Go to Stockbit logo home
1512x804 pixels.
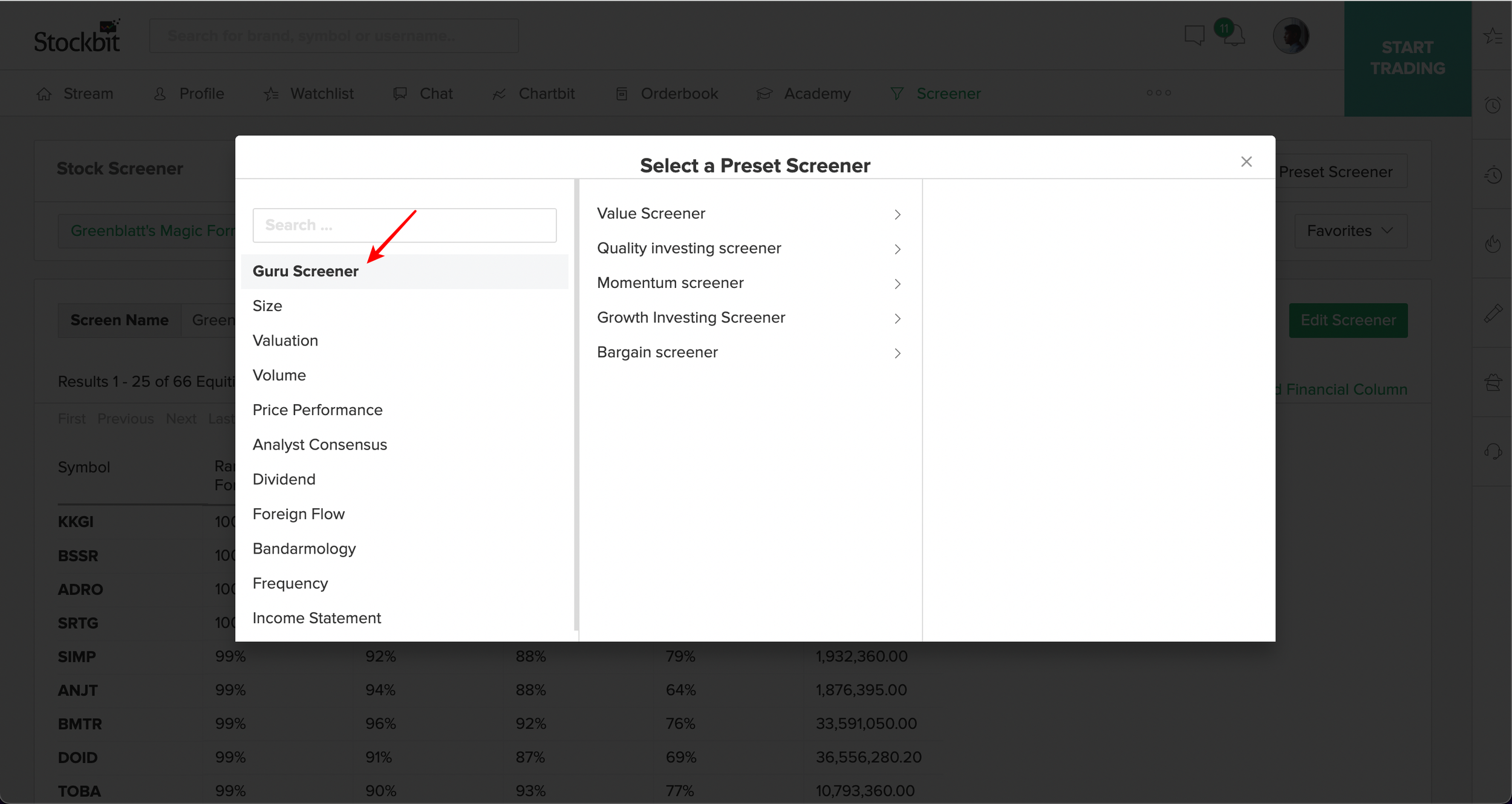[77, 36]
